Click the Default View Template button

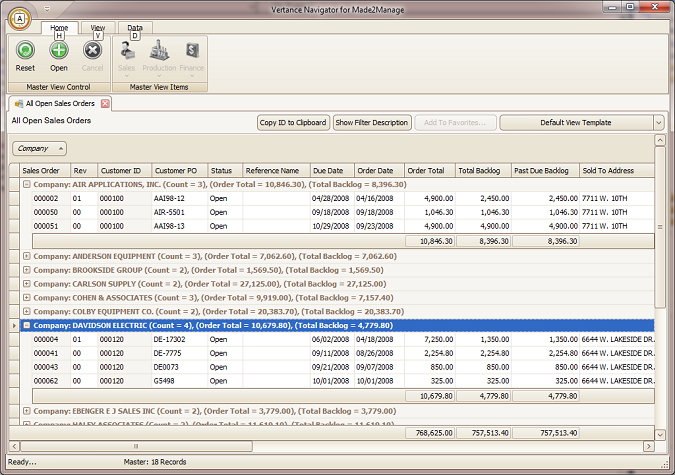pos(576,123)
